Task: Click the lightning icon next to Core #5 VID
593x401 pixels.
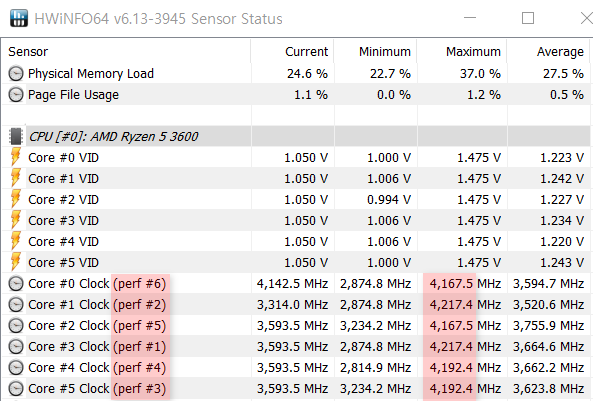Action: click(16, 262)
